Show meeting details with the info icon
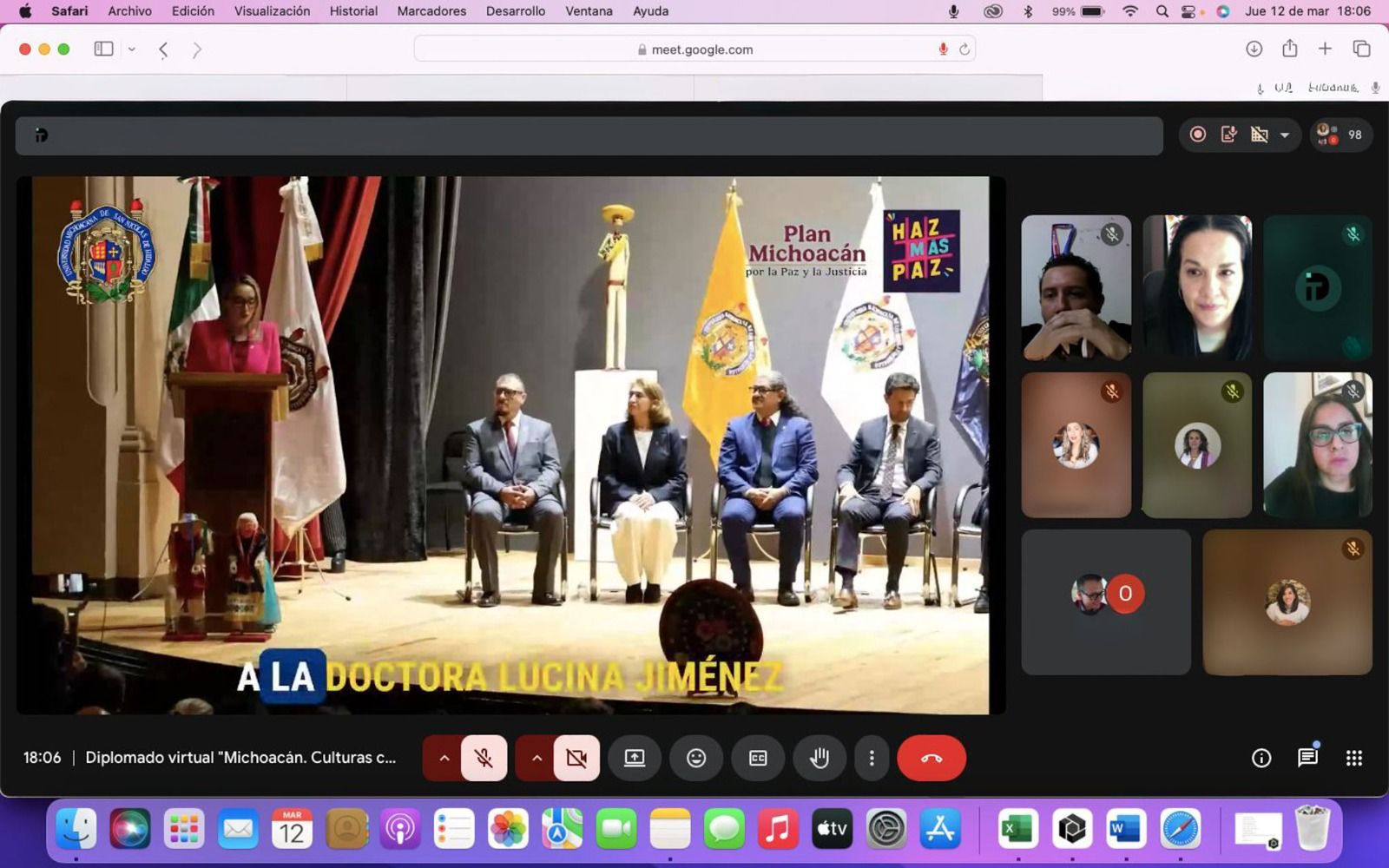 pos(1260,758)
